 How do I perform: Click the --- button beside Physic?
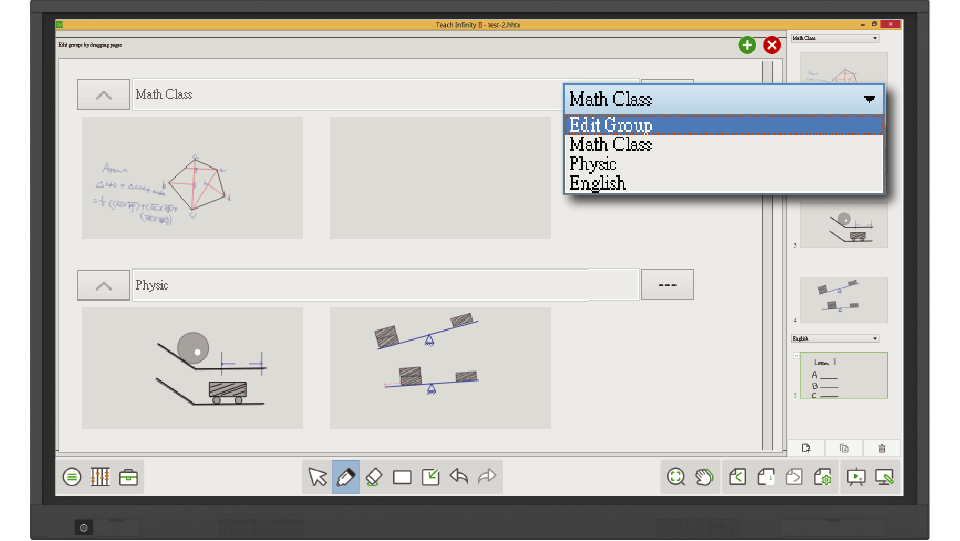(667, 285)
